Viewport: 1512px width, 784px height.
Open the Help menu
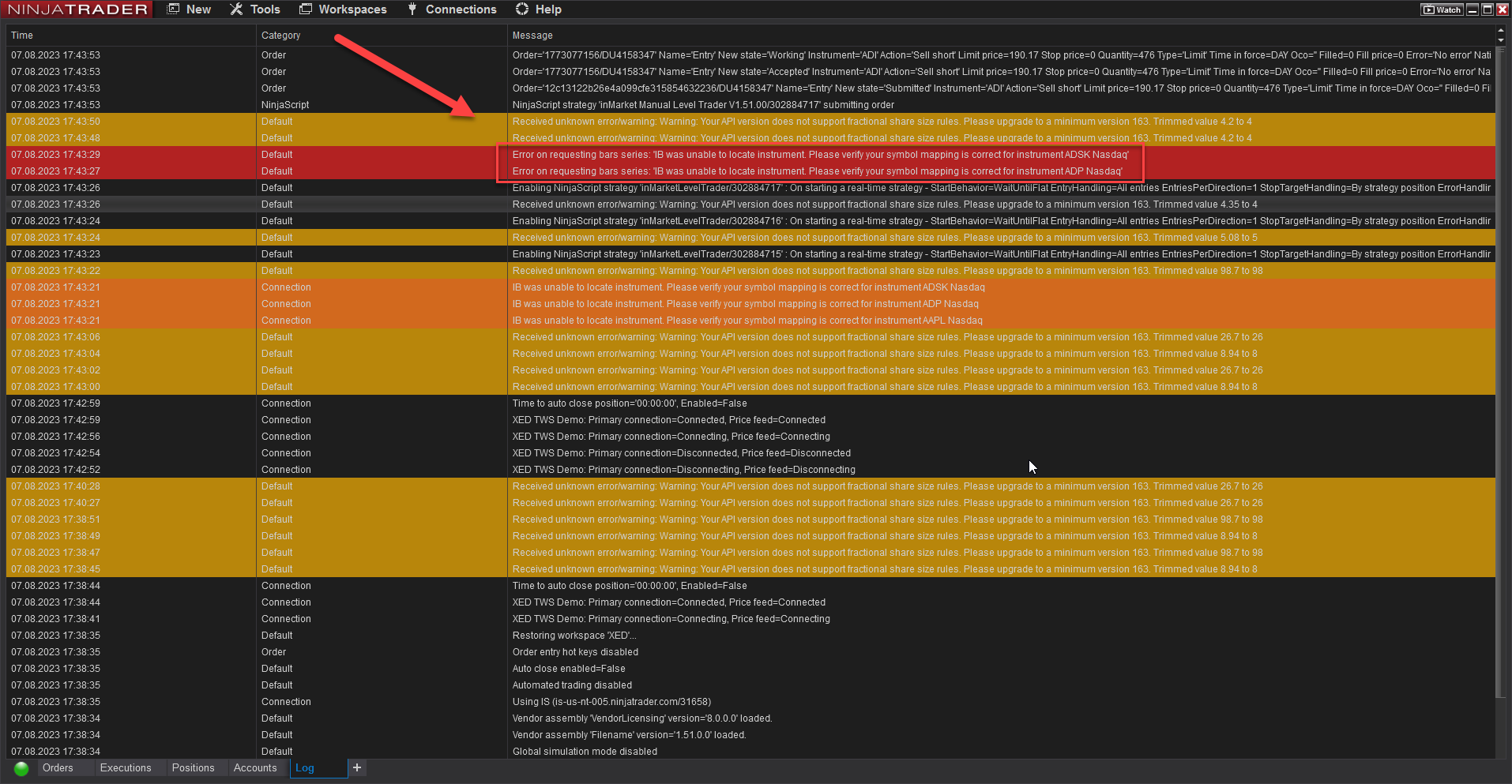[538, 9]
